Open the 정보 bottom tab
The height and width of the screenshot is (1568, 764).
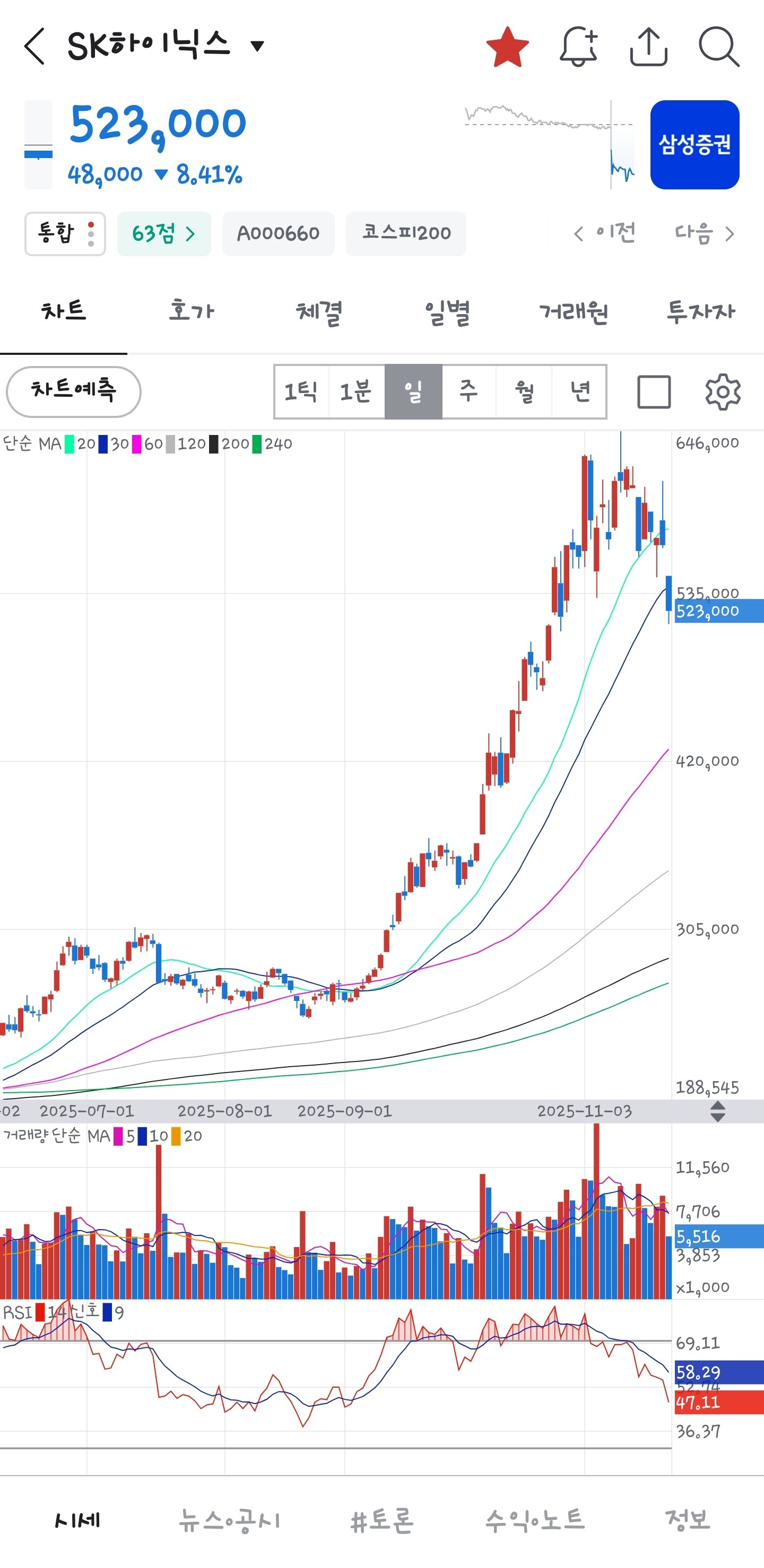[687, 1520]
